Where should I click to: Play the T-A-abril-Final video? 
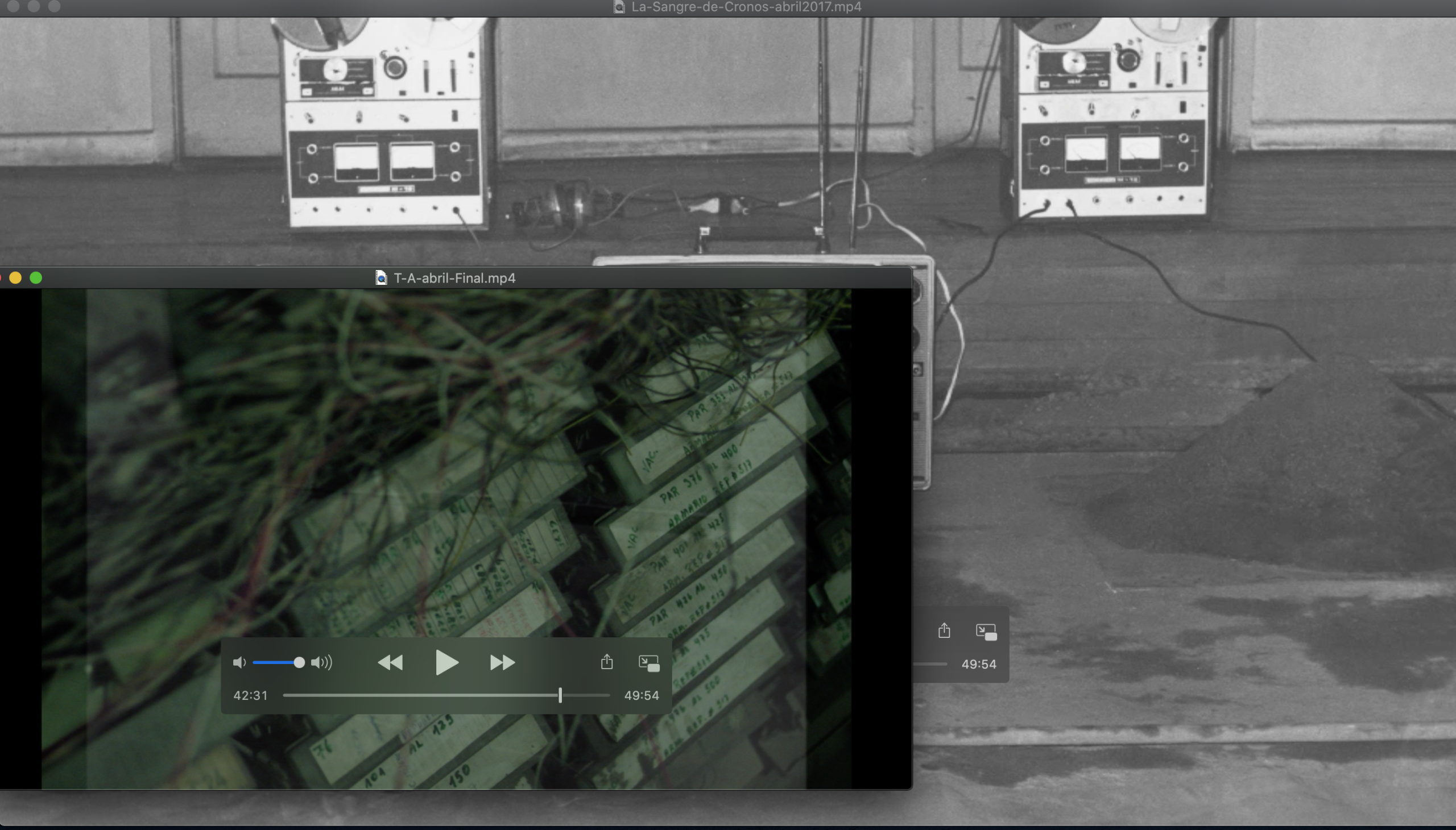[x=446, y=662]
